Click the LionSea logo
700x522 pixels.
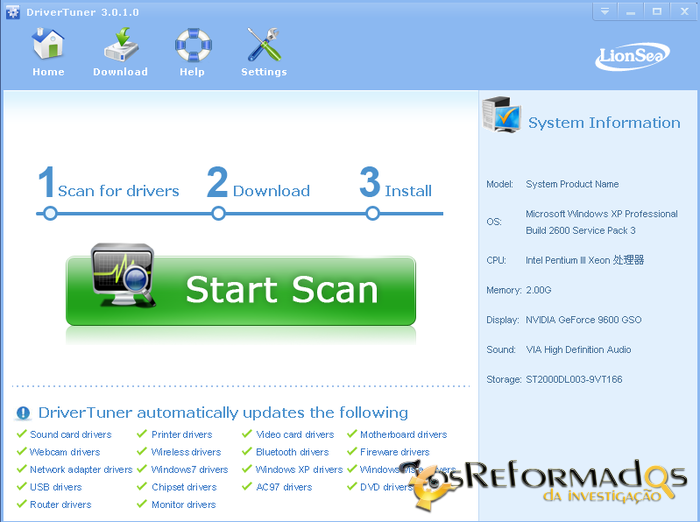point(632,56)
